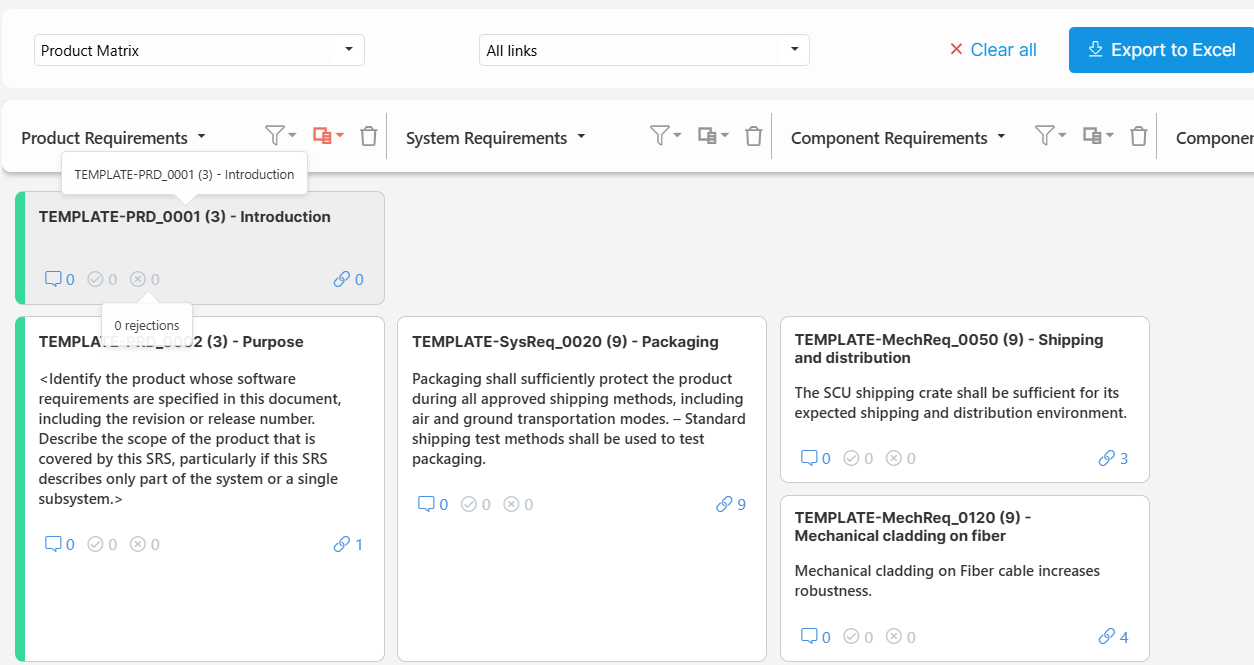Expand the All links dropdown
Image resolution: width=1254 pixels, height=665 pixels.
click(644, 50)
